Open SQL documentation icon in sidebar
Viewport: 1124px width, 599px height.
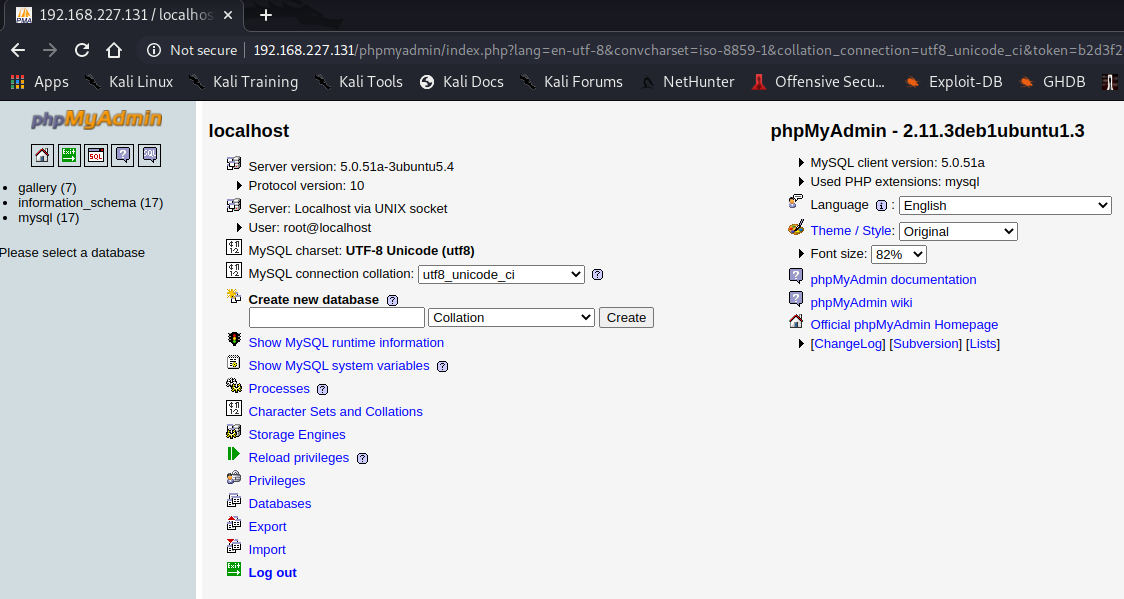[149, 155]
